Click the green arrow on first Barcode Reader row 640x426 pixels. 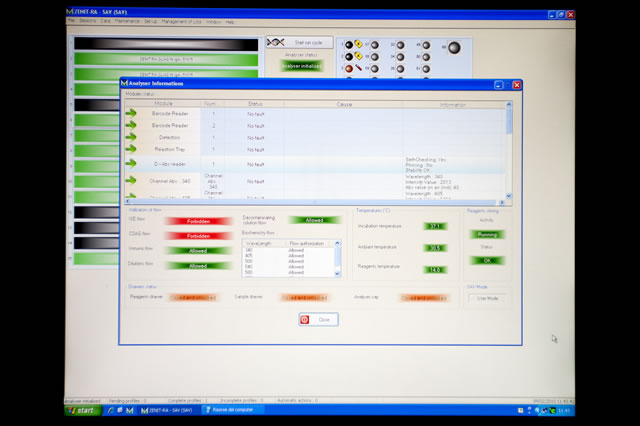tap(133, 114)
